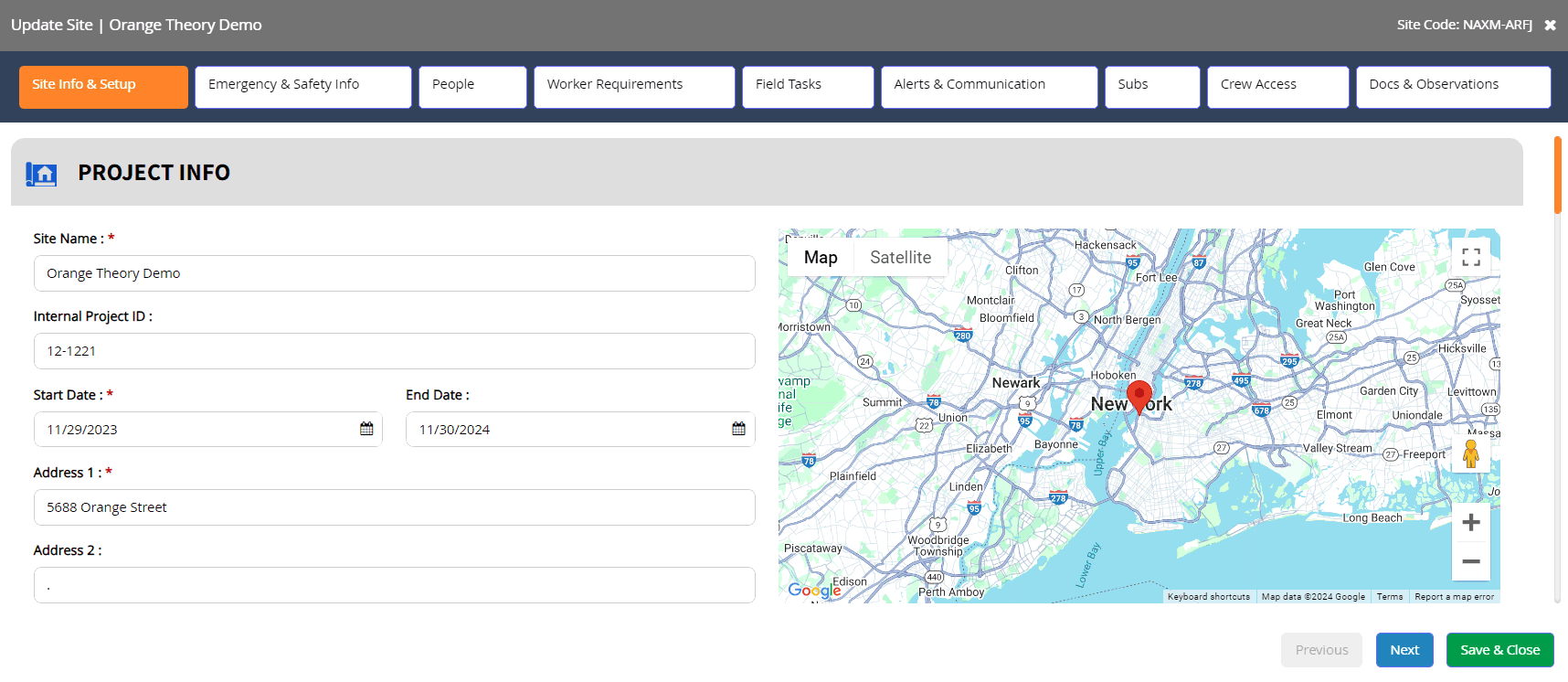Switch map to Satellite view

900,258
